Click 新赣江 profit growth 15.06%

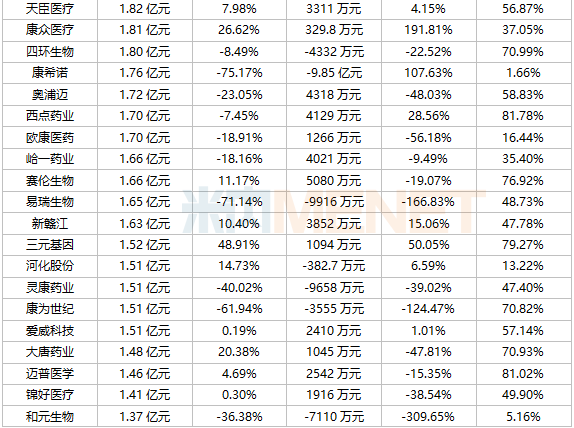click(429, 223)
